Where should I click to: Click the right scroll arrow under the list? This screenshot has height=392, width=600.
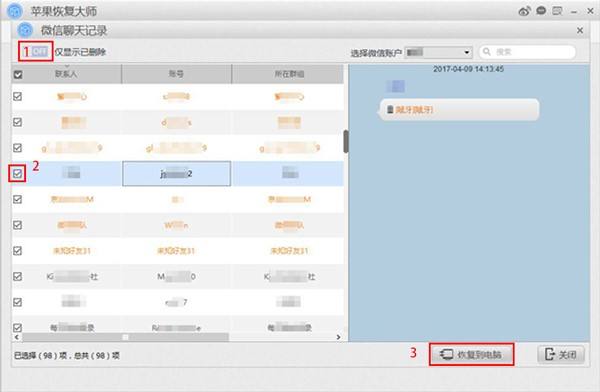coord(338,337)
